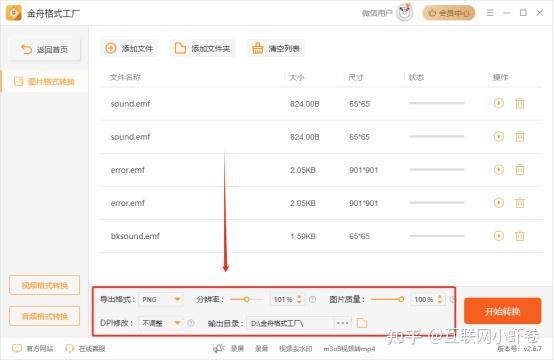Click the 微信用户 username

[377, 13]
